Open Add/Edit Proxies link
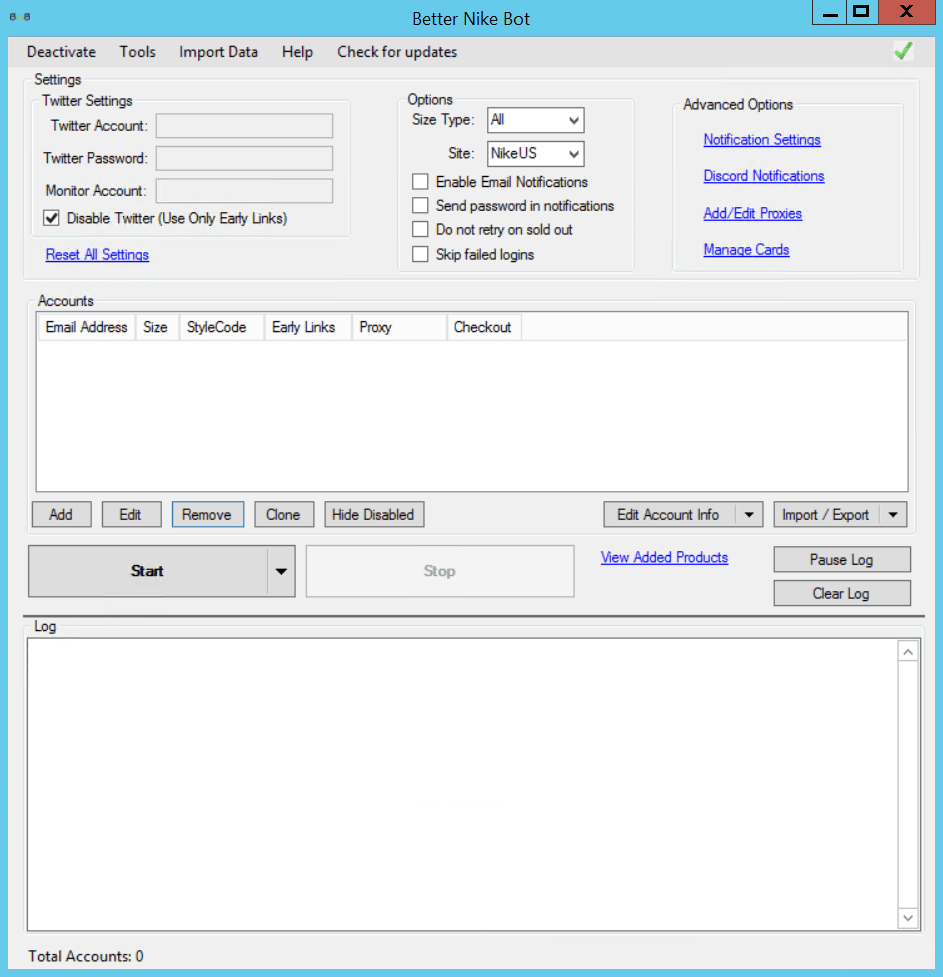 752,213
